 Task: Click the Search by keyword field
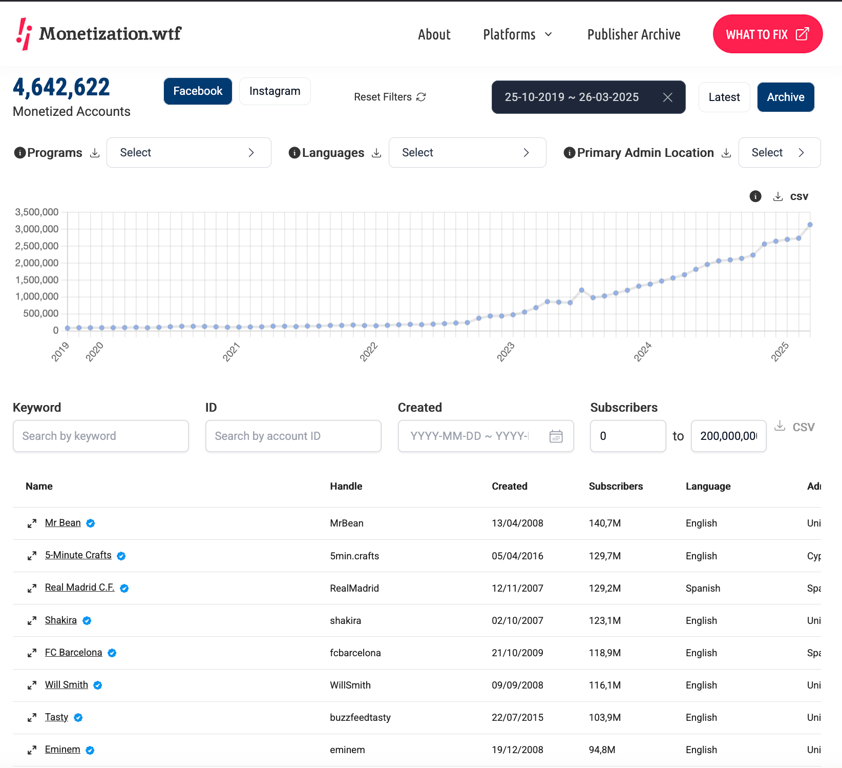pos(100,436)
